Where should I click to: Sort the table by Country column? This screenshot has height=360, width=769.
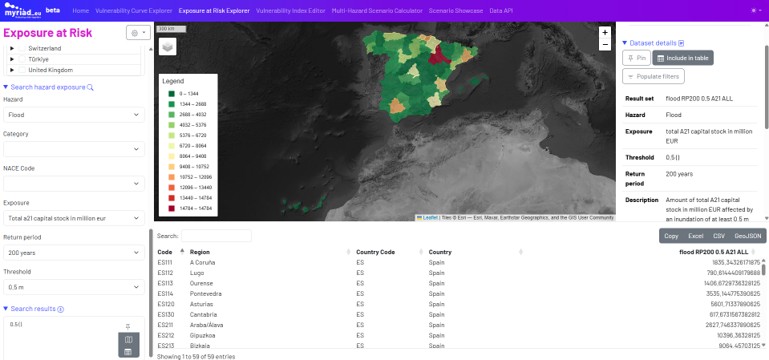(x=475, y=252)
